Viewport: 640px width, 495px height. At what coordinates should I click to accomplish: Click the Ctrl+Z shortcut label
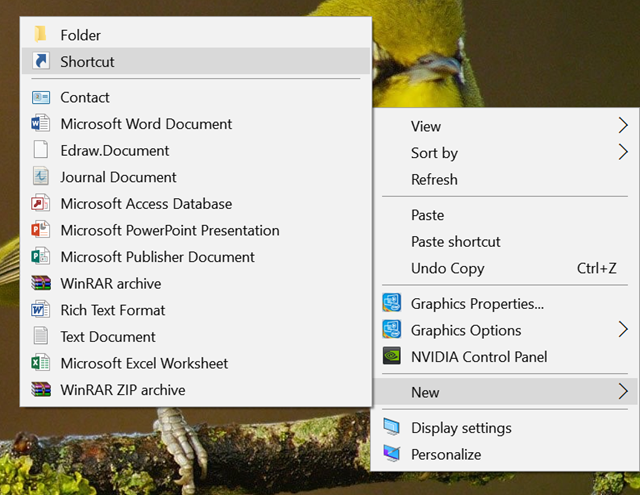click(x=596, y=268)
